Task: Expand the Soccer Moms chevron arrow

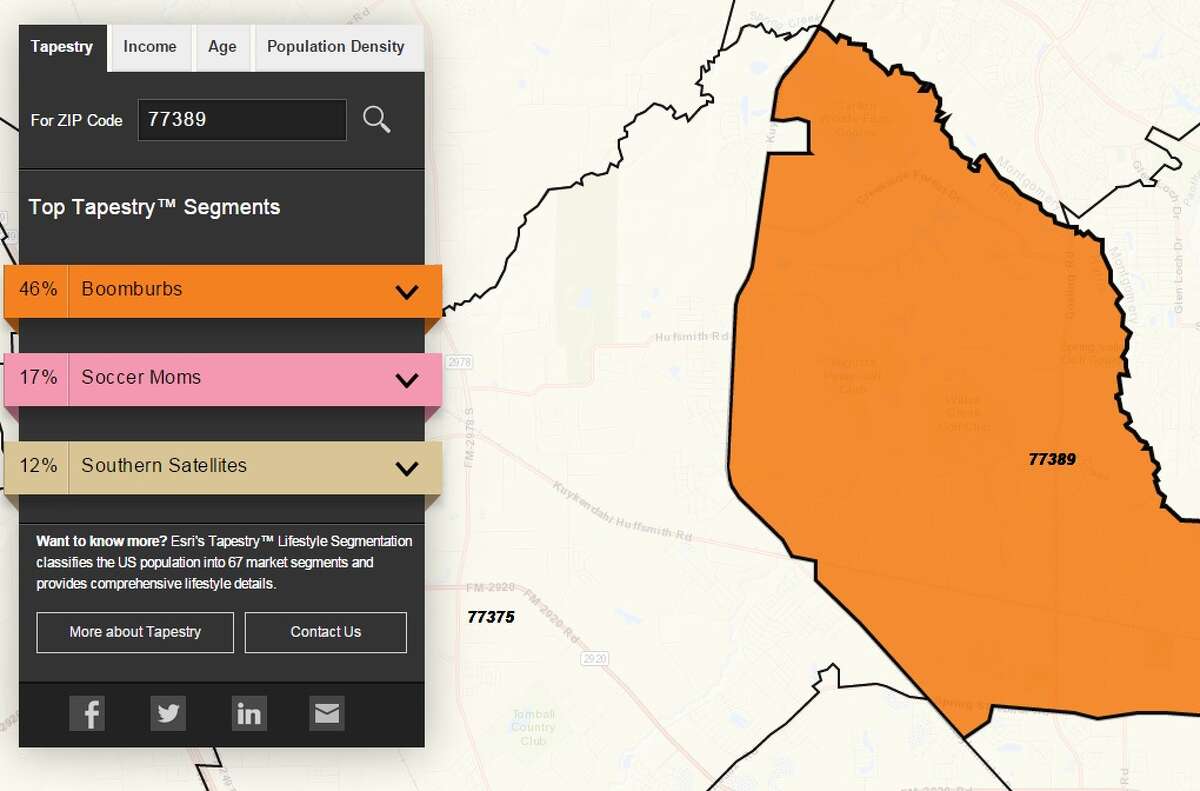Action: (x=406, y=380)
